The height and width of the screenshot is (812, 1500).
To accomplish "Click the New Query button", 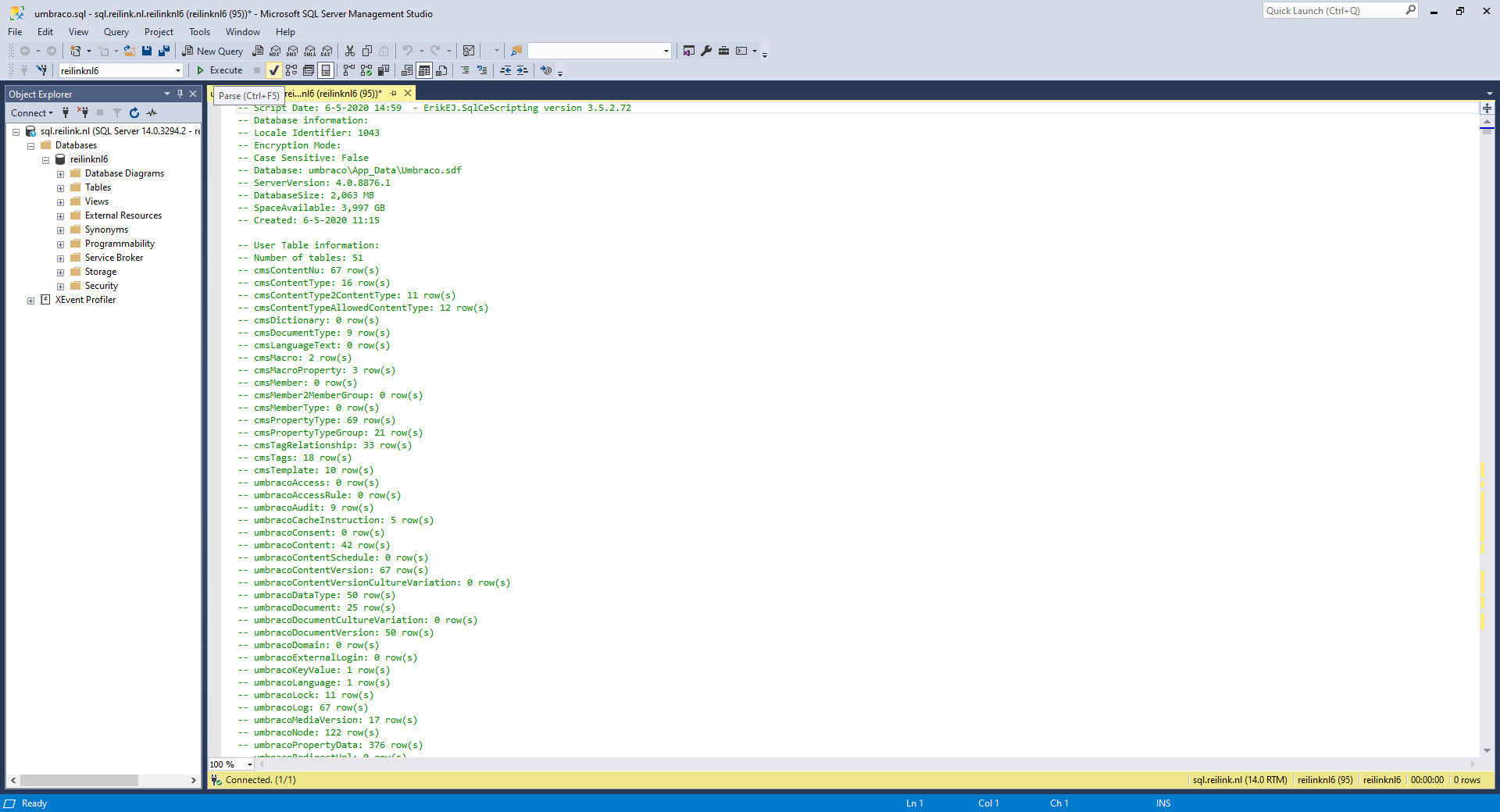I will 213,51.
